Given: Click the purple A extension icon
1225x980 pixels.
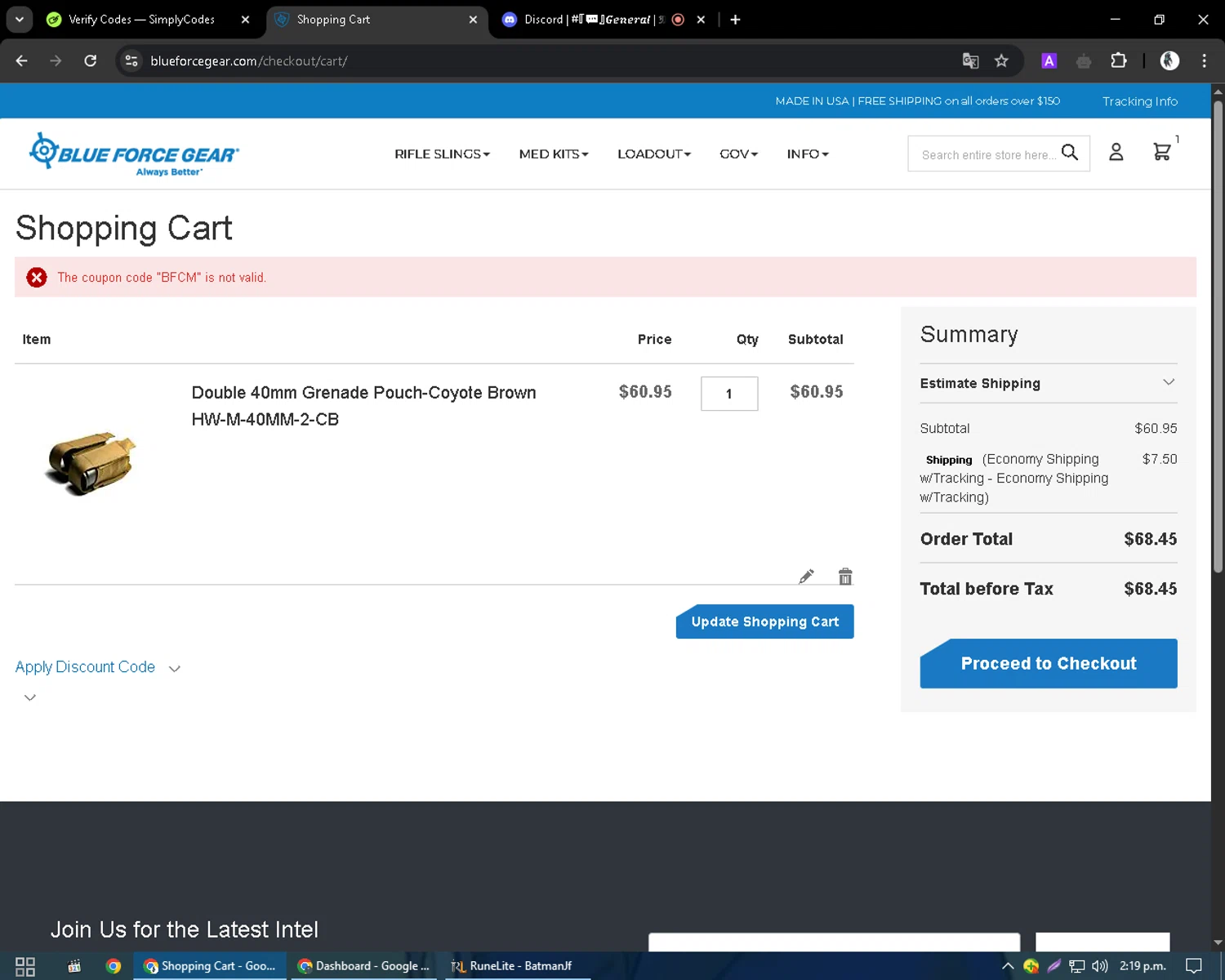Looking at the screenshot, I should click(x=1049, y=60).
